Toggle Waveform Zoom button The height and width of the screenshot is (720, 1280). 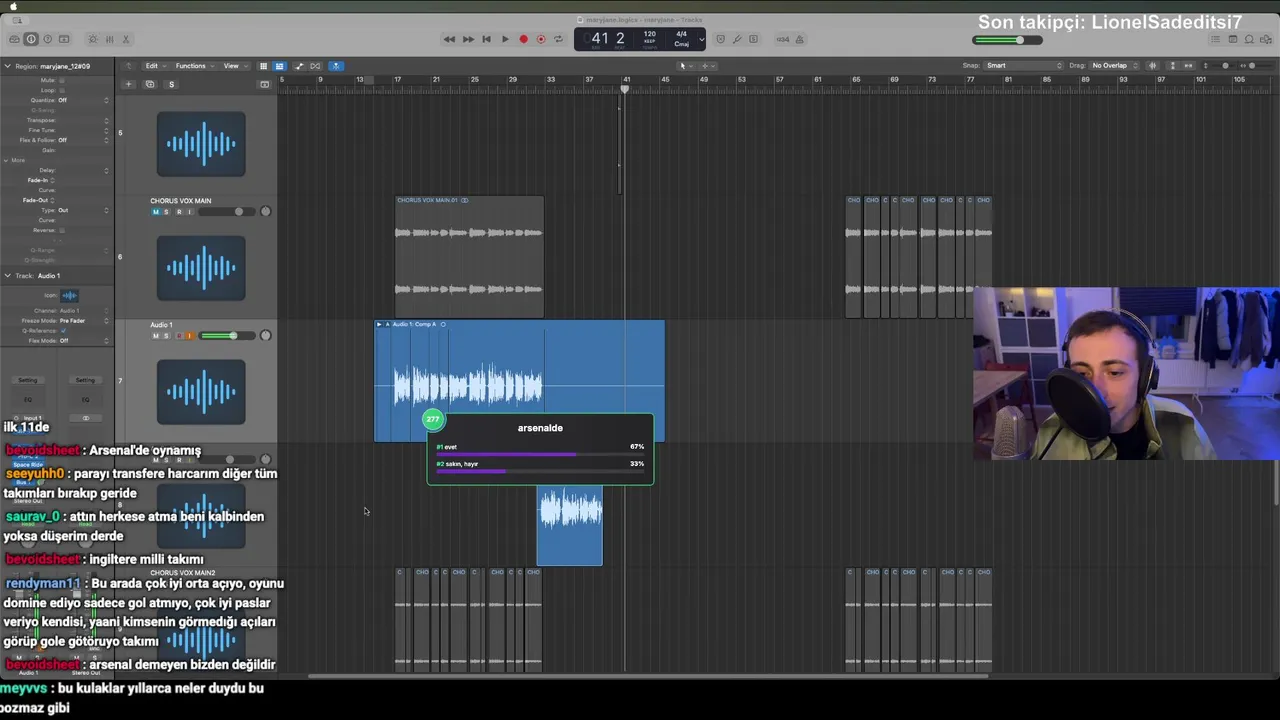[1153, 66]
